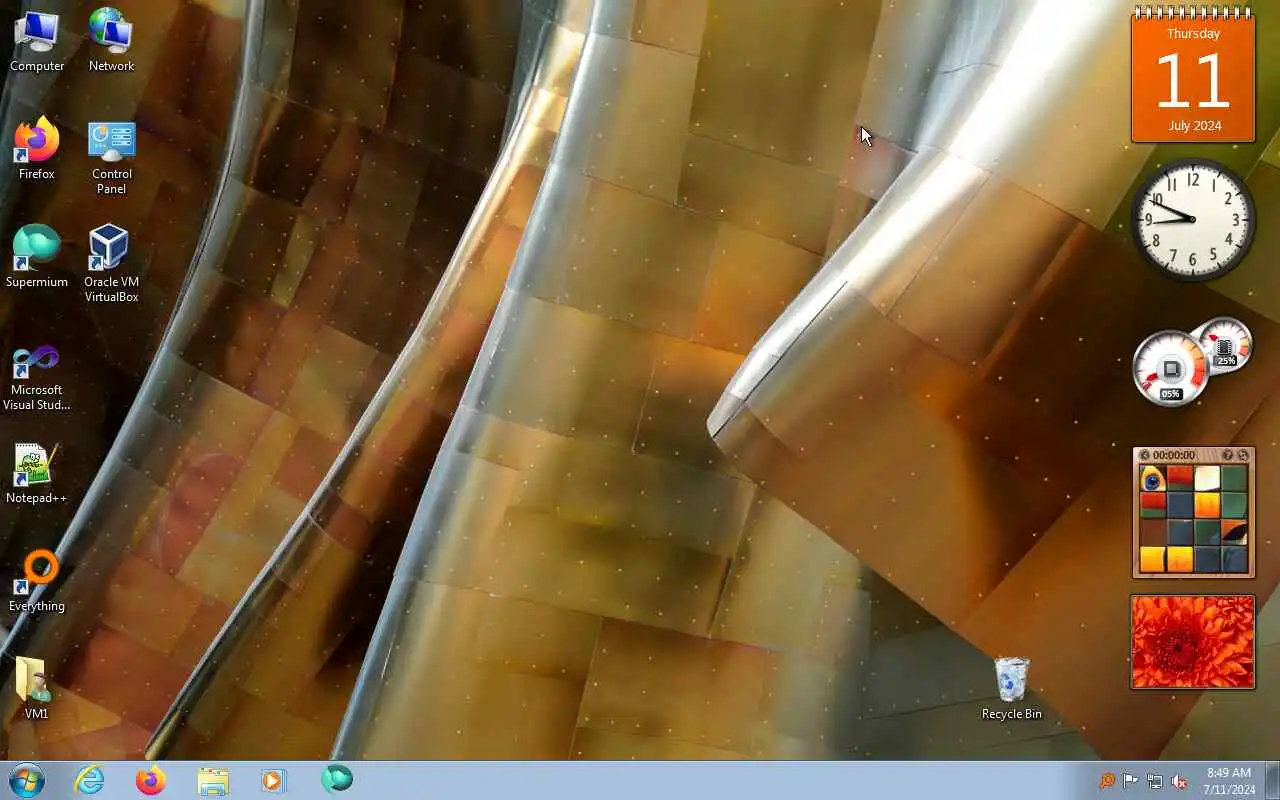Image resolution: width=1280 pixels, height=800 pixels.
Task: Open the Action Center flag icon
Action: [x=1131, y=781]
